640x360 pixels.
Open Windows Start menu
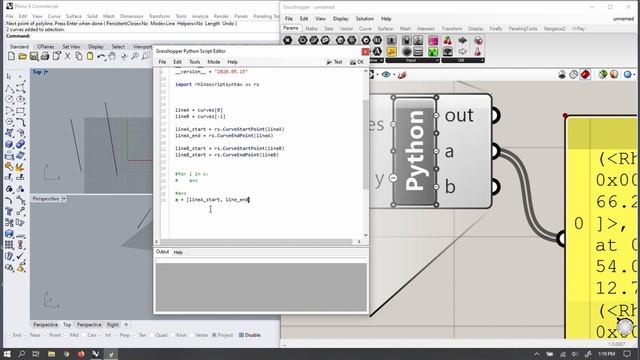(7, 354)
